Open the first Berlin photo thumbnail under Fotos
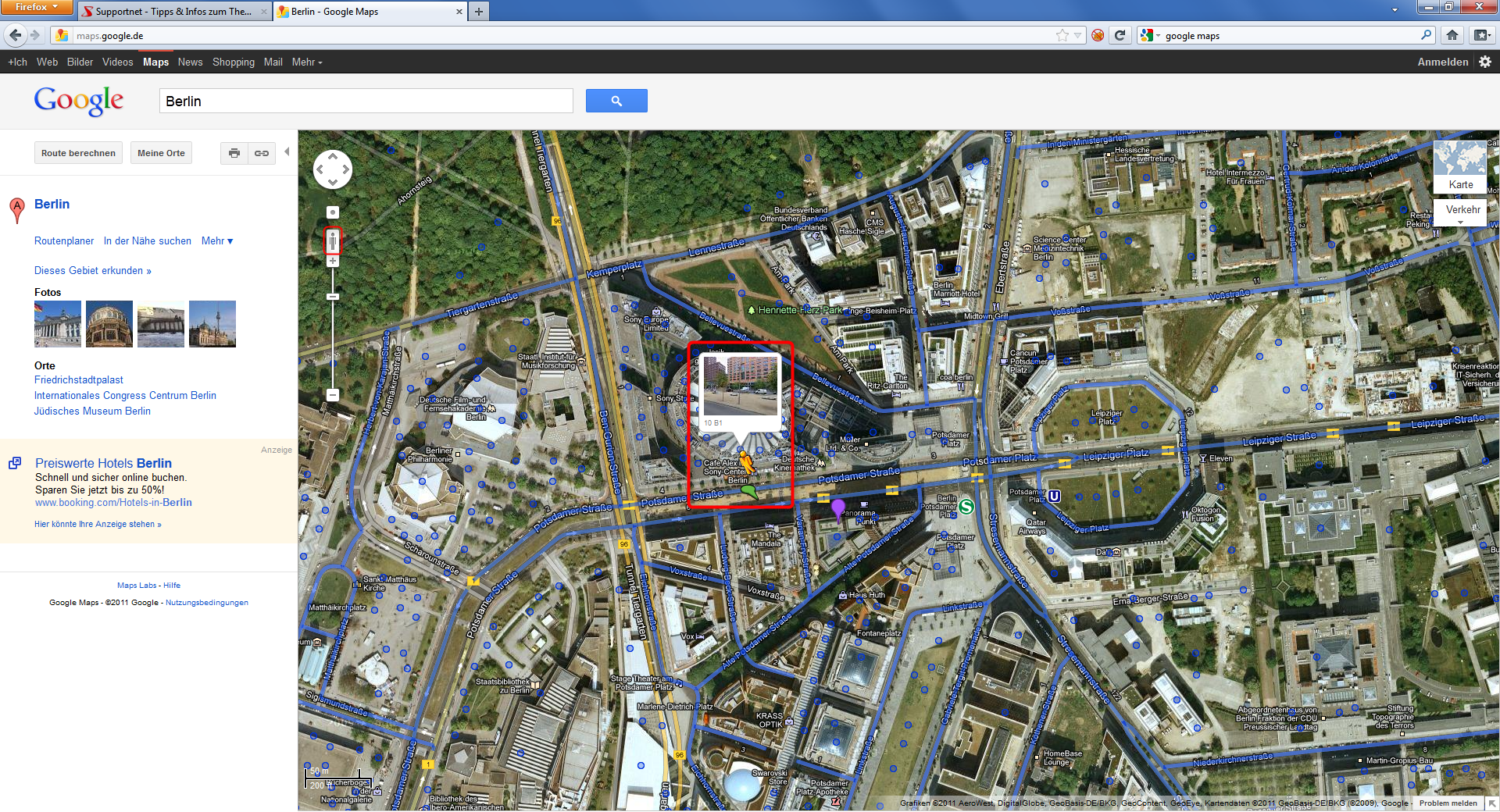The height and width of the screenshot is (812, 1500). pos(56,323)
